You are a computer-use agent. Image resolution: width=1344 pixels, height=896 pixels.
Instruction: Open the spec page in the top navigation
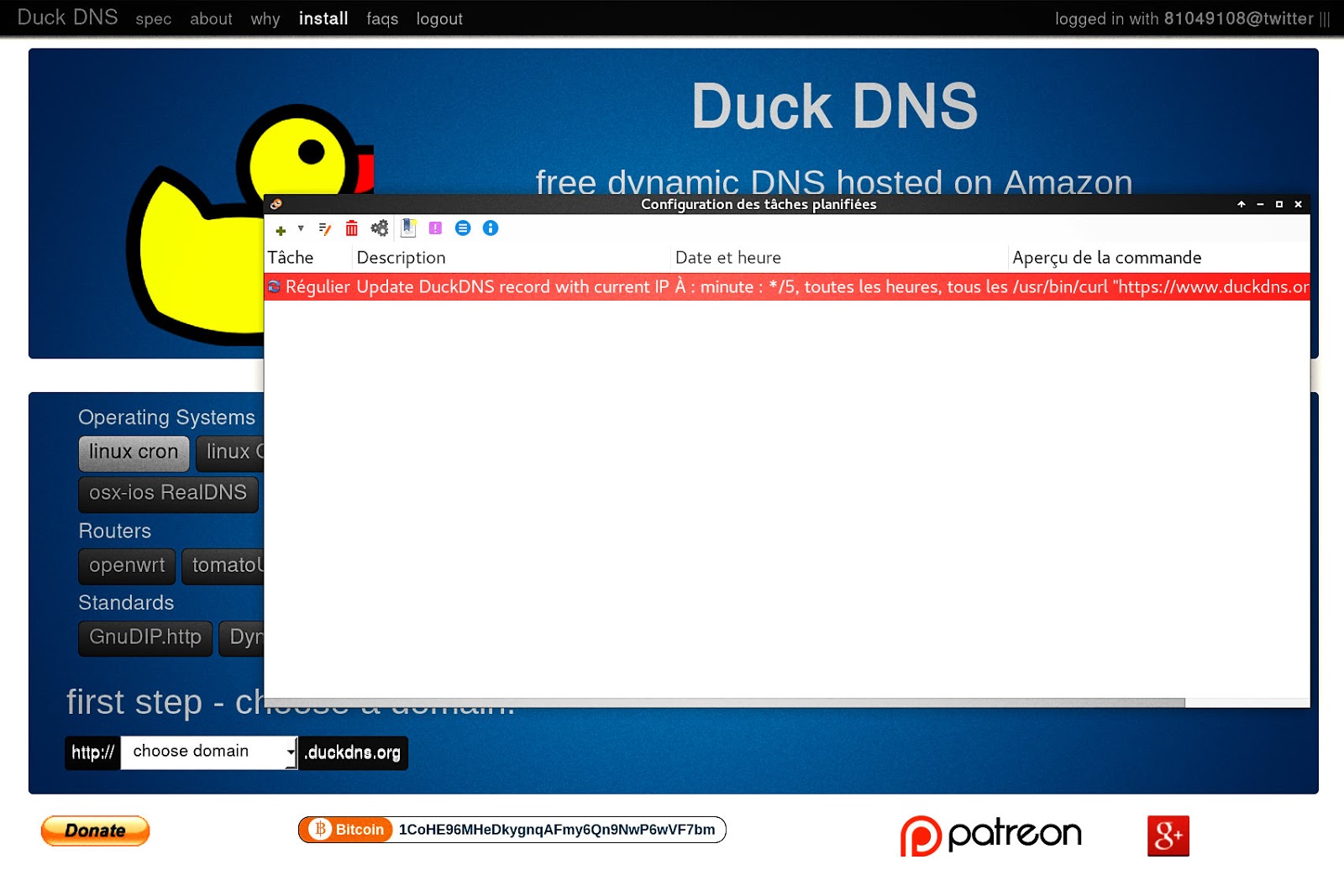[154, 18]
